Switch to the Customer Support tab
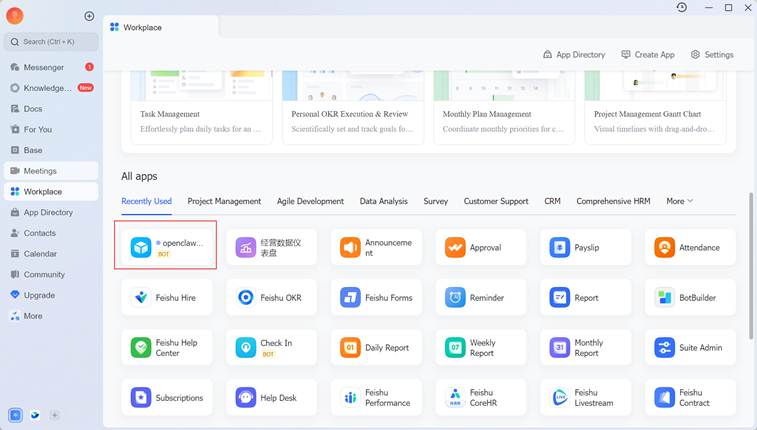Screen dimensions: 757x430 click(x=496, y=201)
